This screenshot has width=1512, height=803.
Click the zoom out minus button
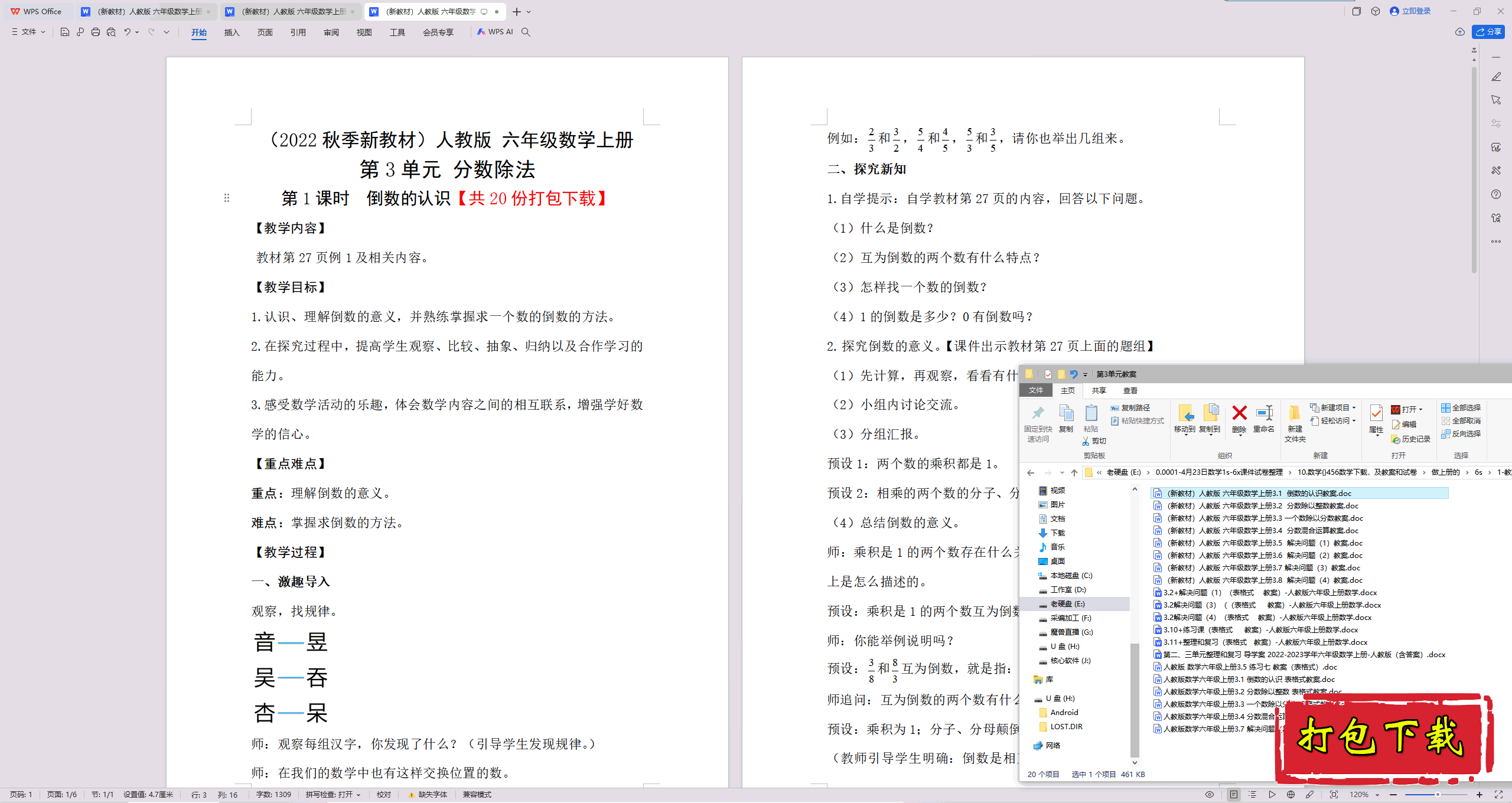pyautogui.click(x=1393, y=795)
